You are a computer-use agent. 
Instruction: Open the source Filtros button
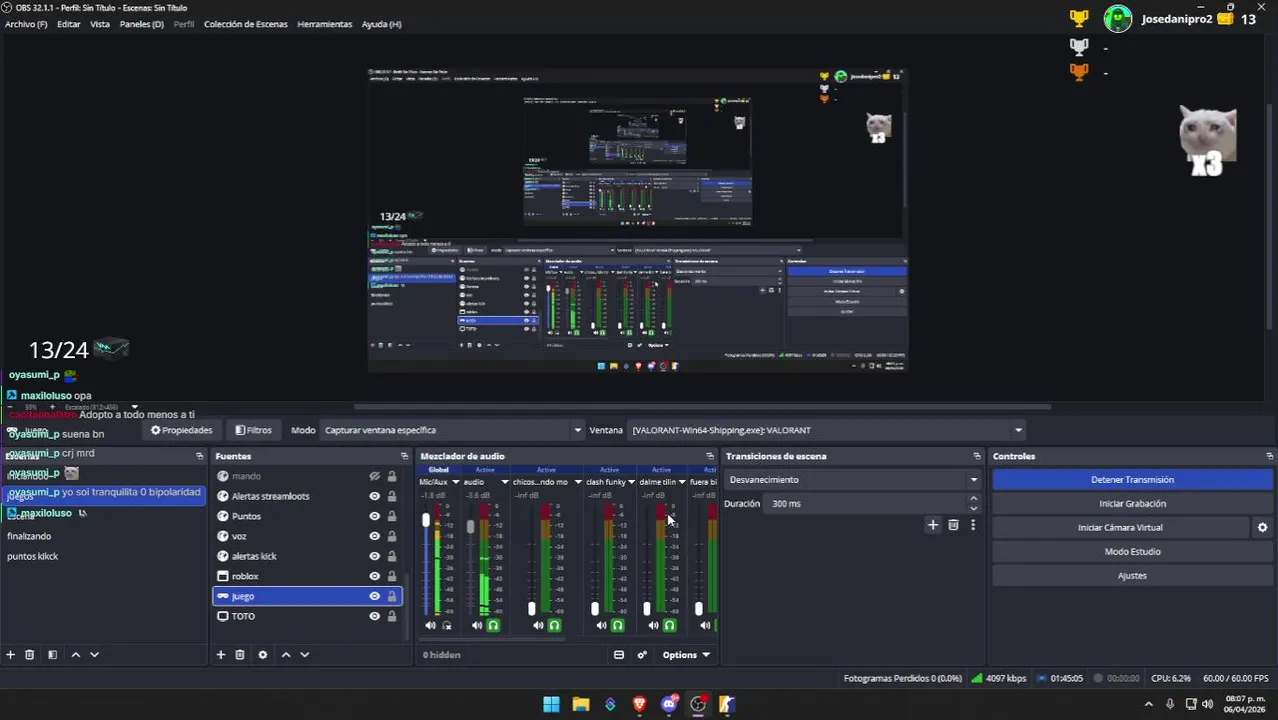(x=253, y=430)
